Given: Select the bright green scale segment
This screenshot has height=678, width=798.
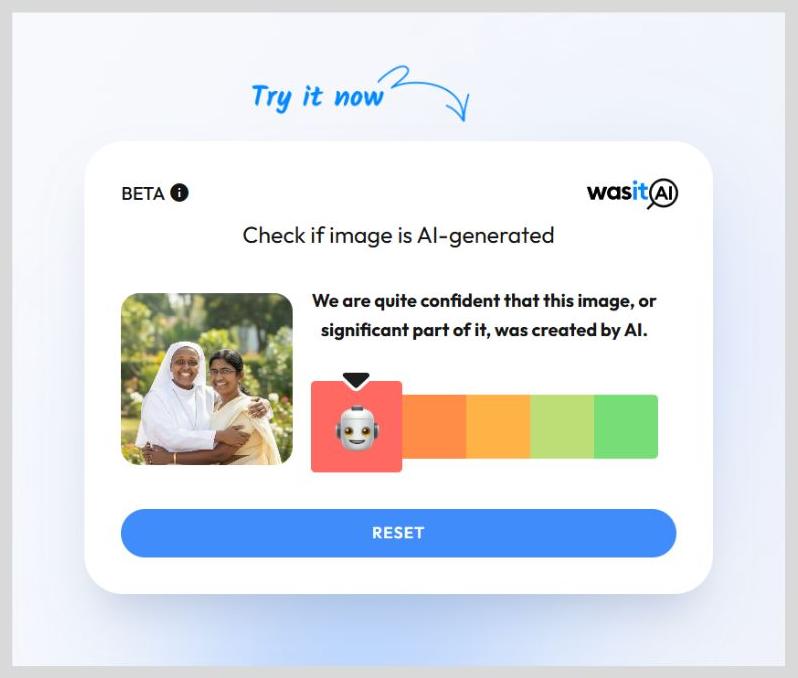Looking at the screenshot, I should pyautogui.click(x=626, y=427).
